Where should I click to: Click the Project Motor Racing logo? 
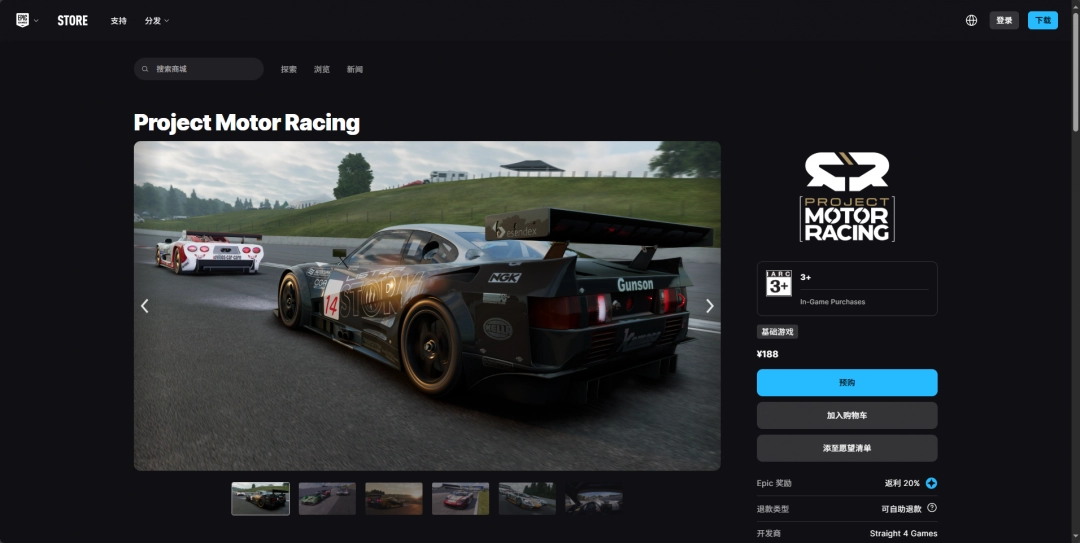coord(847,197)
